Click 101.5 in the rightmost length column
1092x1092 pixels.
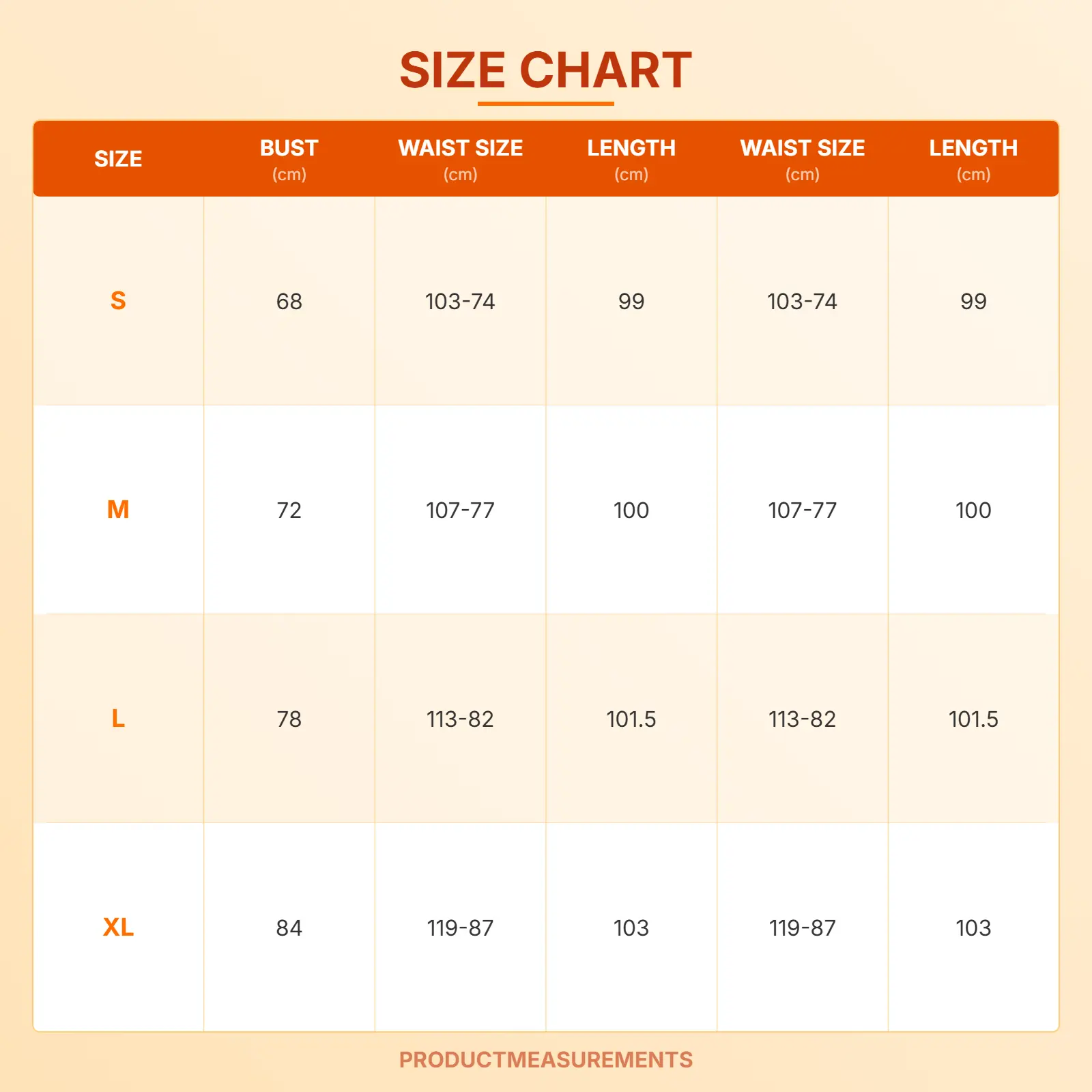pyautogui.click(x=973, y=719)
